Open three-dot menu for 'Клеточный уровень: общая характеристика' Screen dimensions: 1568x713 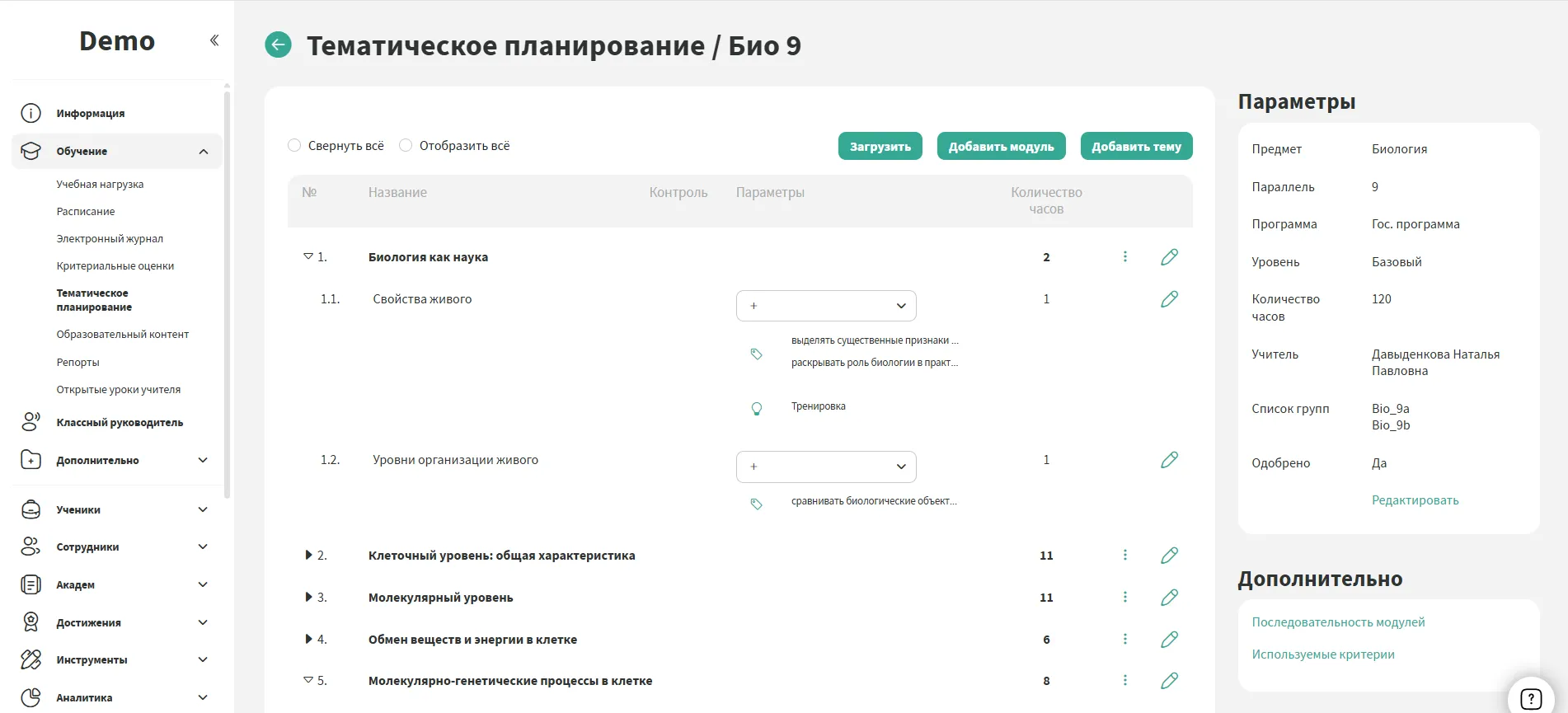(x=1124, y=556)
